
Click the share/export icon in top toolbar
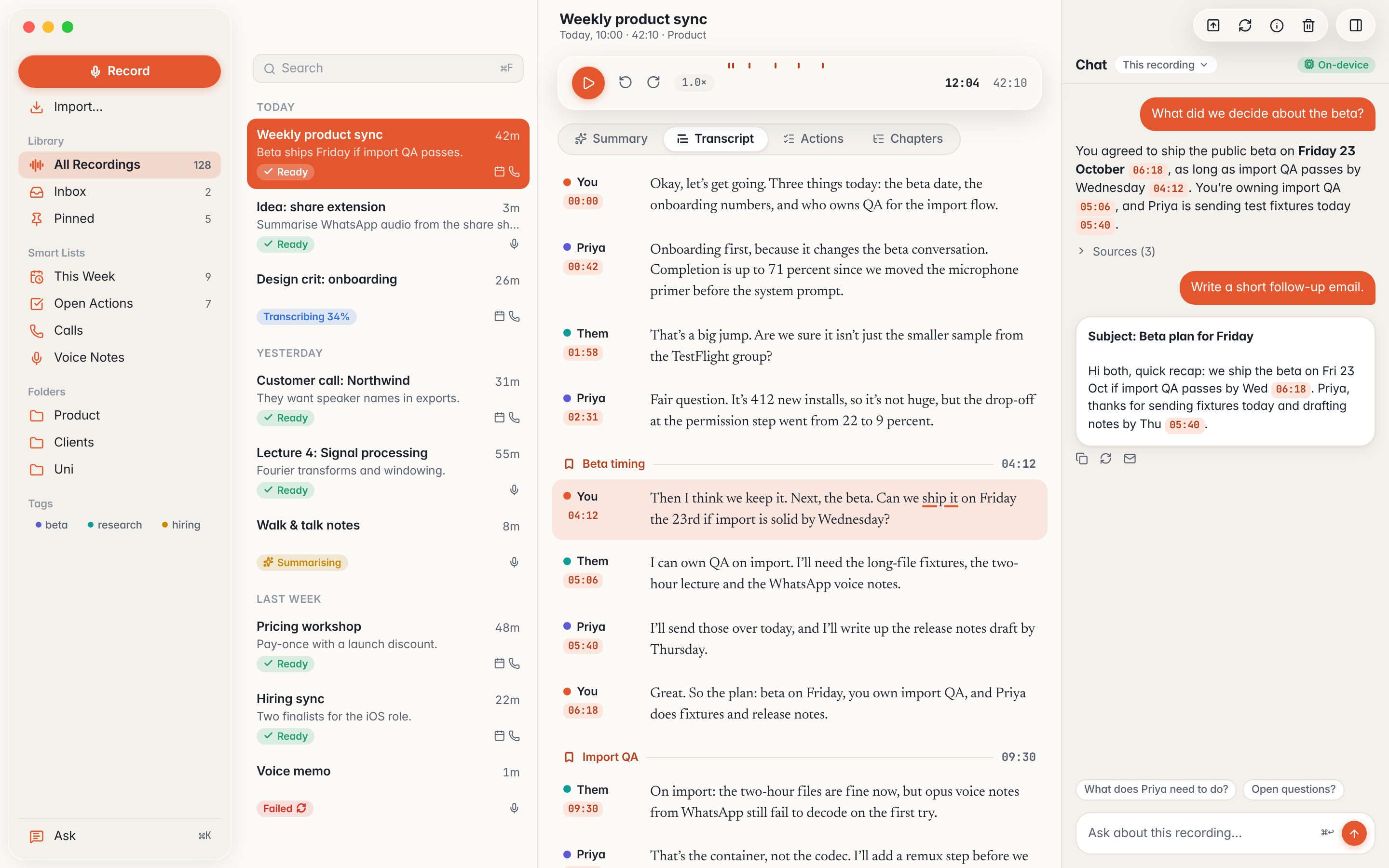[1213, 26]
